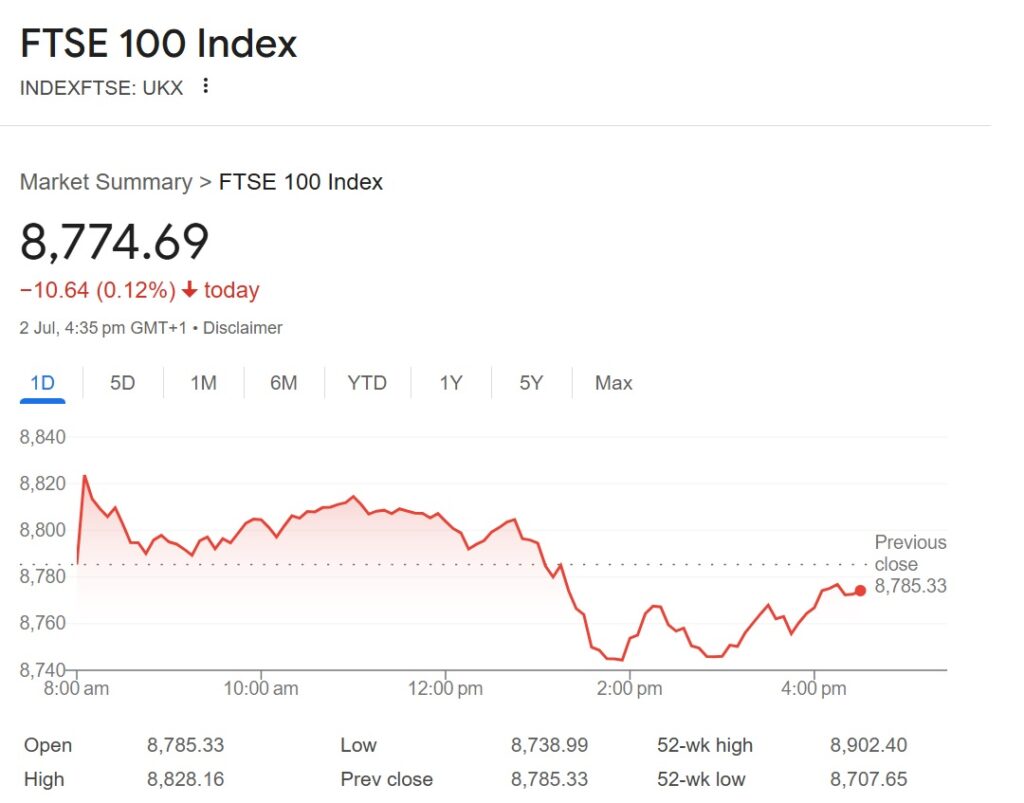The width and height of the screenshot is (1024, 803).
Task: Click the 52-wk high value 8,902.40
Action: coord(870,745)
